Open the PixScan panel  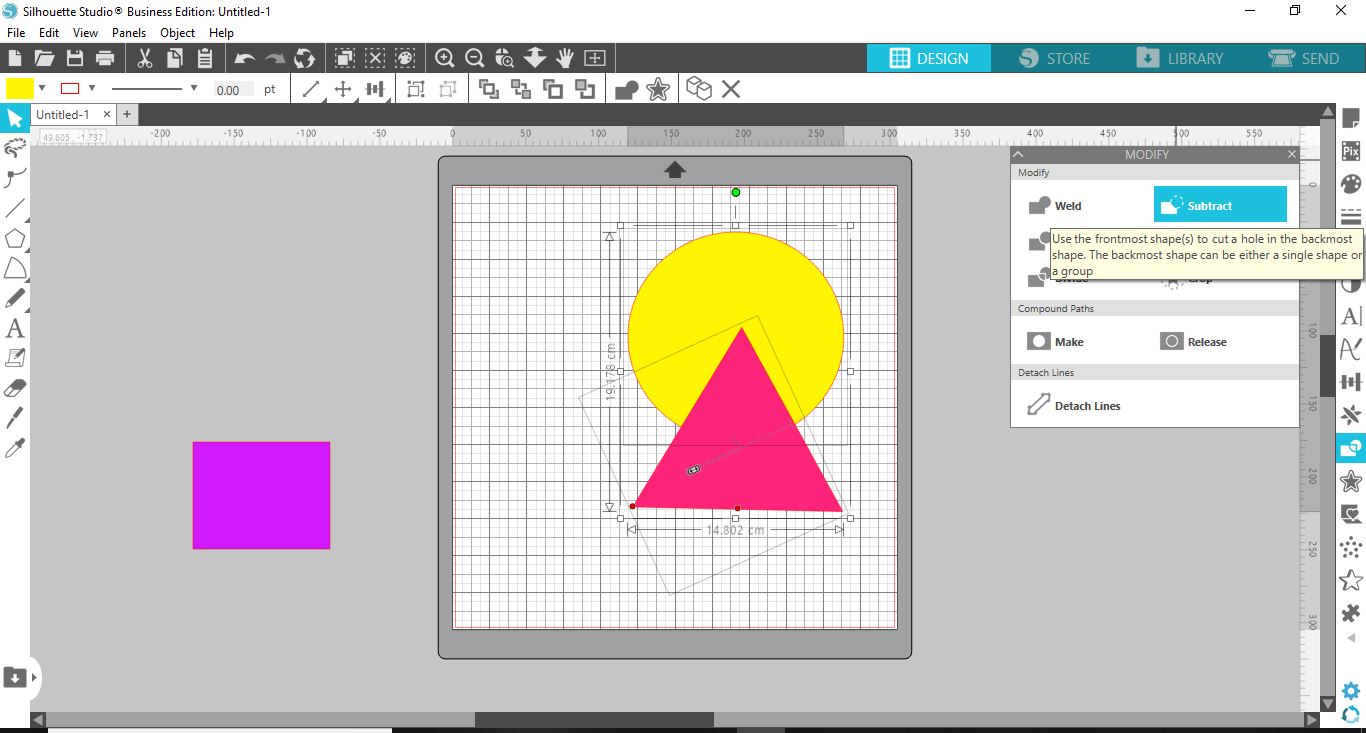(x=1350, y=151)
